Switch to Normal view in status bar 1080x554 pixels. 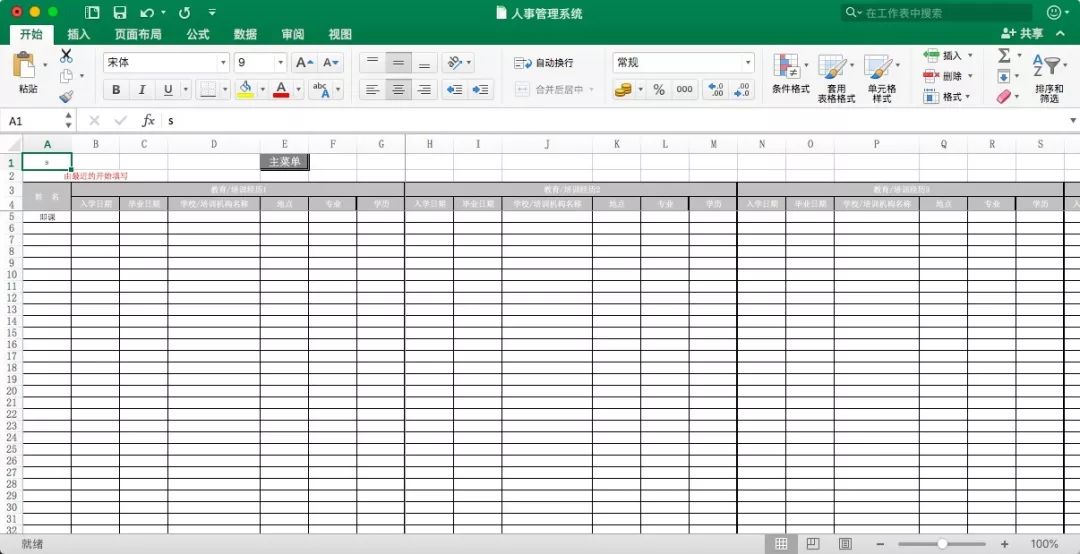(x=781, y=544)
